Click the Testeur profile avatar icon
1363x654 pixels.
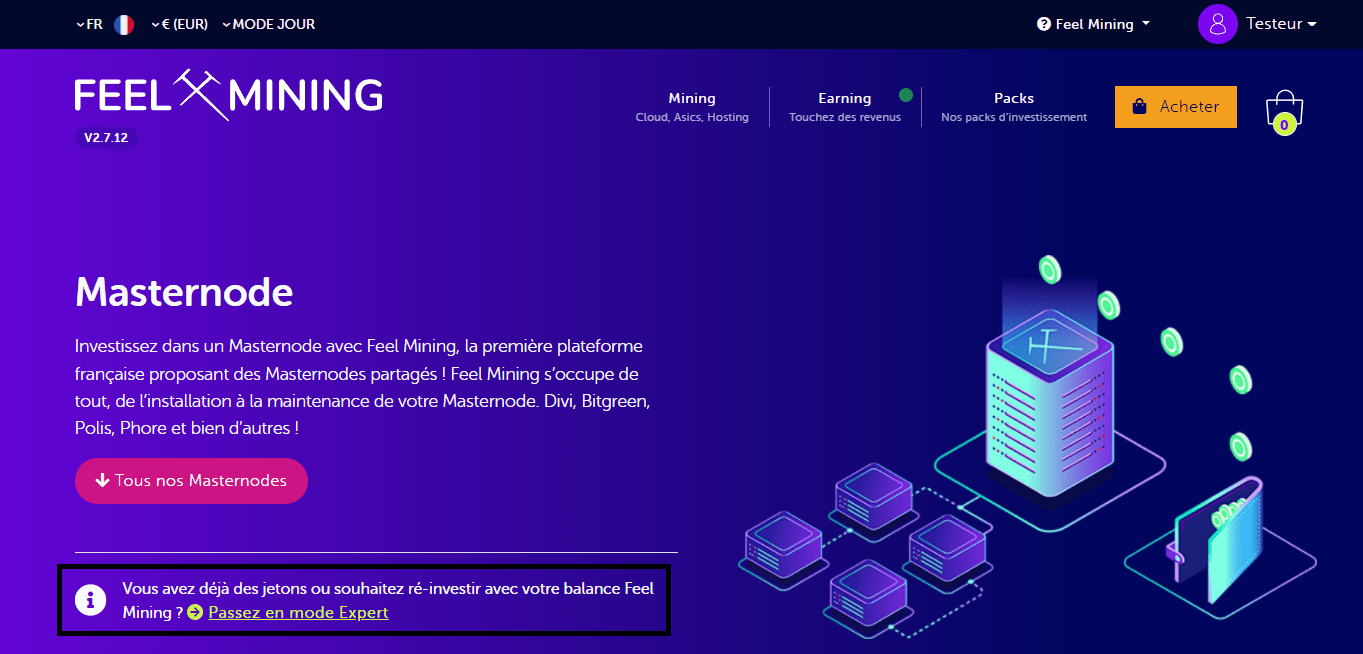click(1217, 23)
